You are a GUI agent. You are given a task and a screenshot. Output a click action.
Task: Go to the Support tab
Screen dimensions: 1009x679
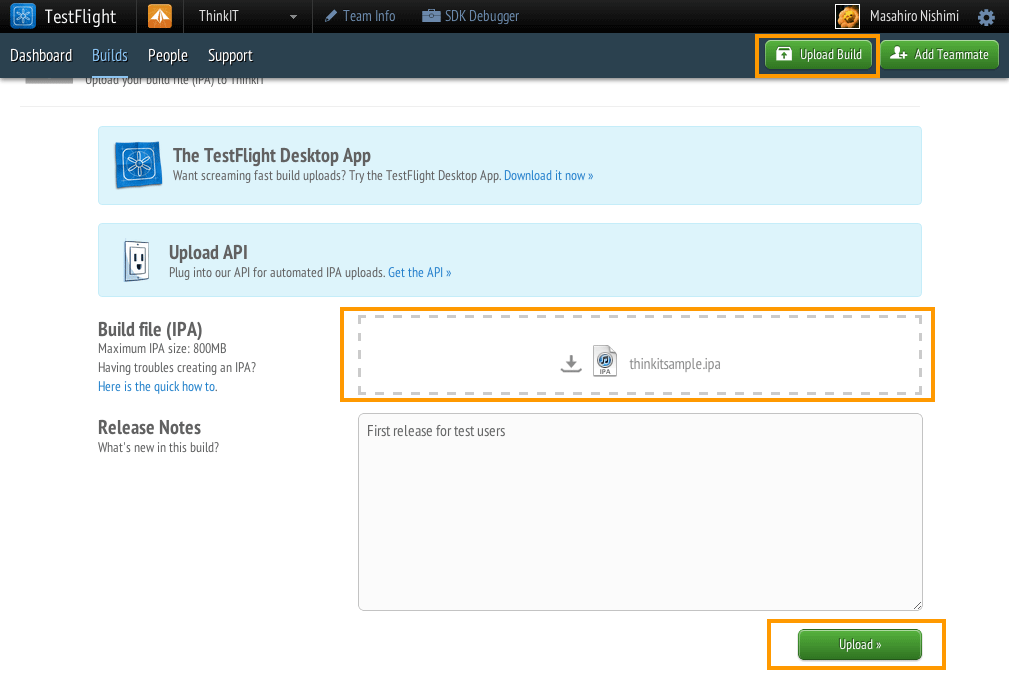(x=230, y=55)
